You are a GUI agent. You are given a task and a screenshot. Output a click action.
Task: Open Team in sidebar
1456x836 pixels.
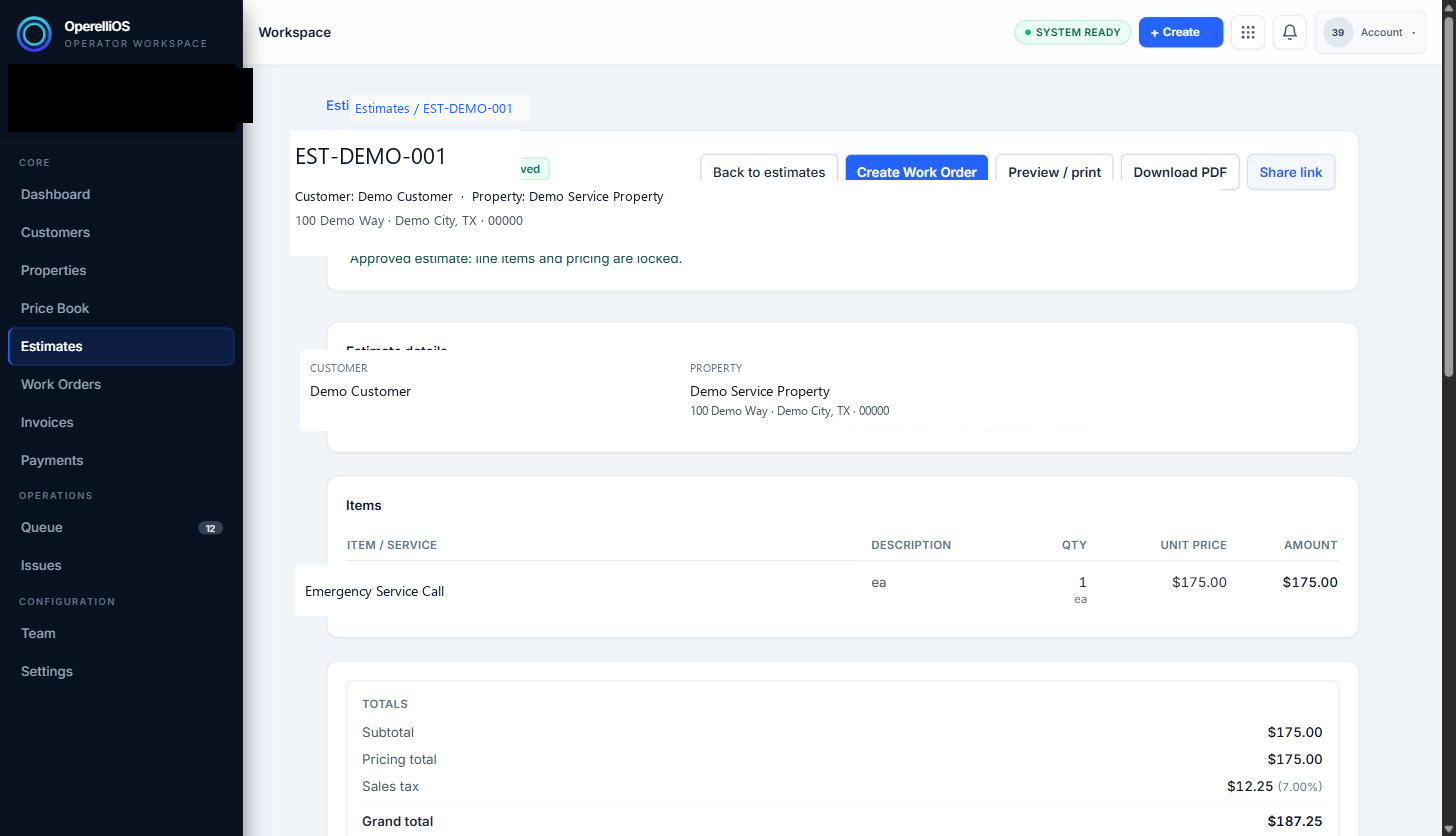(121, 633)
